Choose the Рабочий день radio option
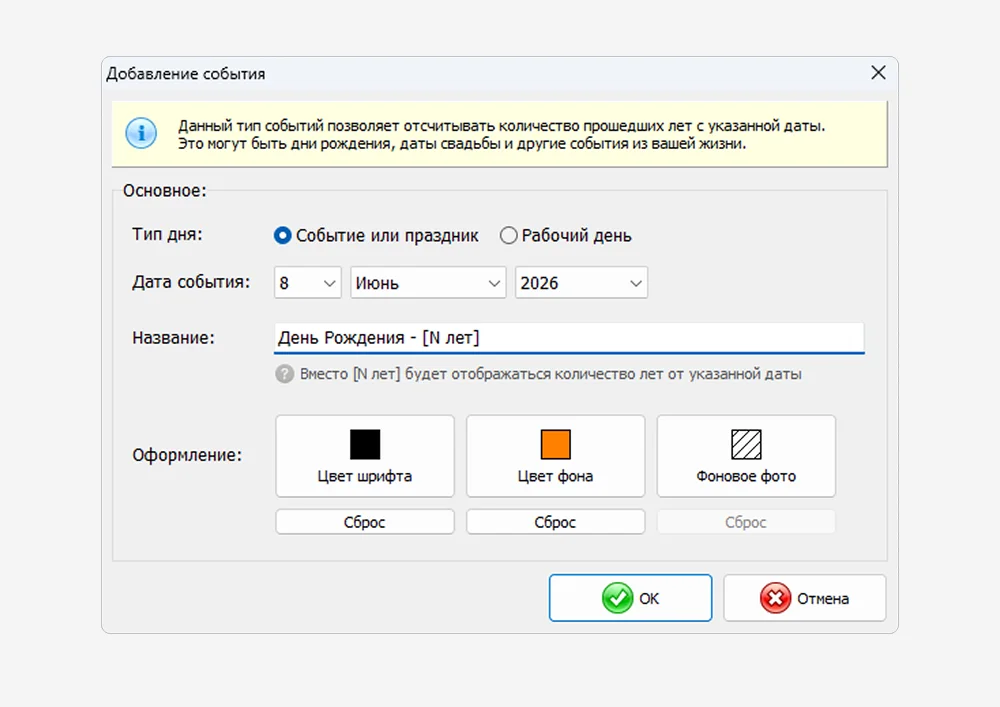The width and height of the screenshot is (1000, 707). click(509, 236)
